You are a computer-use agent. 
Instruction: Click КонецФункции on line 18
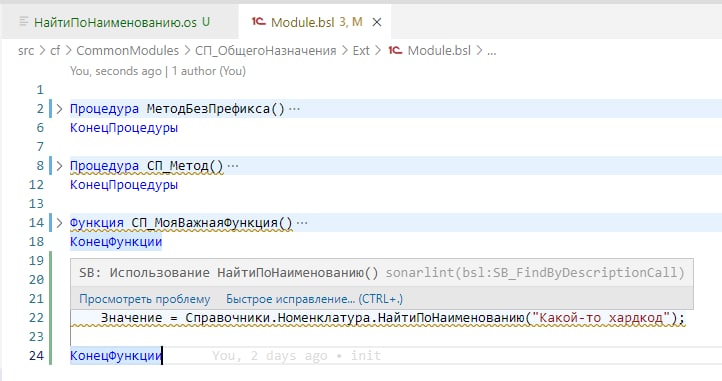116,242
